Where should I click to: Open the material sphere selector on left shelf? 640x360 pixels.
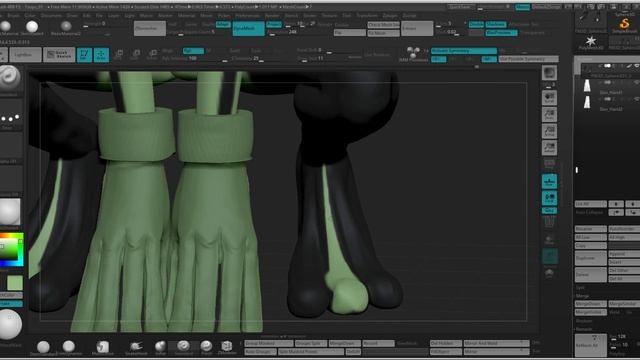(x=10, y=211)
